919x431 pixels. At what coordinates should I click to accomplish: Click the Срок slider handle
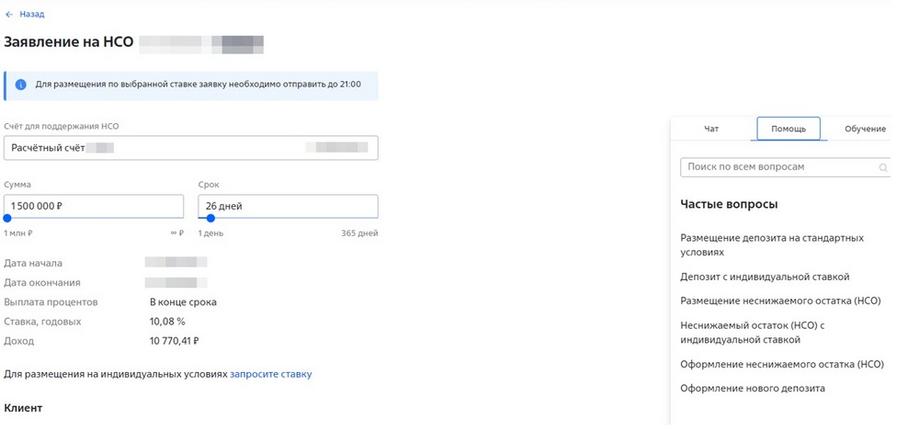[211, 218]
